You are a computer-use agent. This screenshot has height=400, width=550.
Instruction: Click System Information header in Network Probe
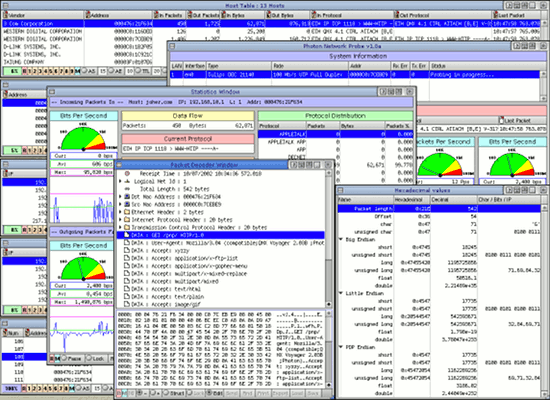pos(358,56)
